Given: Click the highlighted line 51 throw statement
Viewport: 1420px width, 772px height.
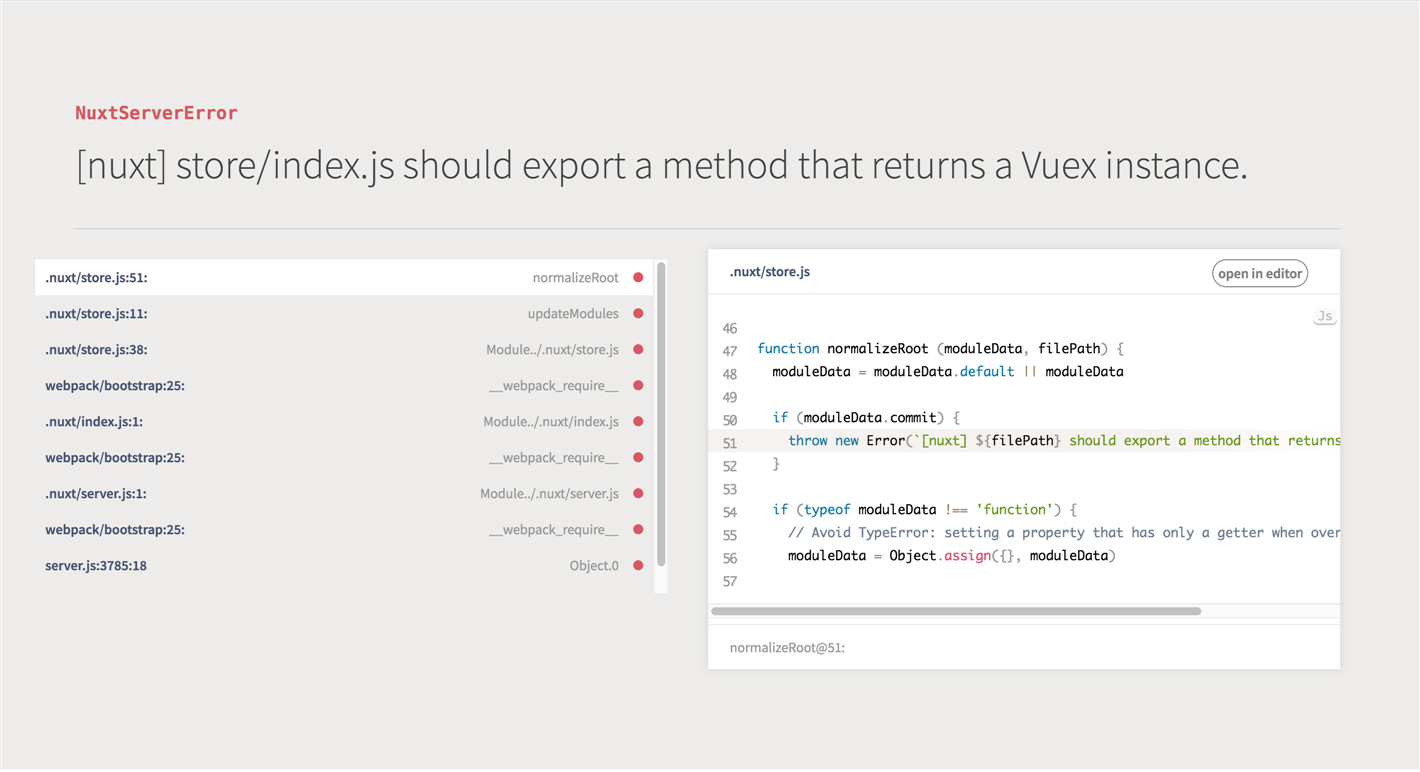Looking at the screenshot, I should tap(1024, 441).
